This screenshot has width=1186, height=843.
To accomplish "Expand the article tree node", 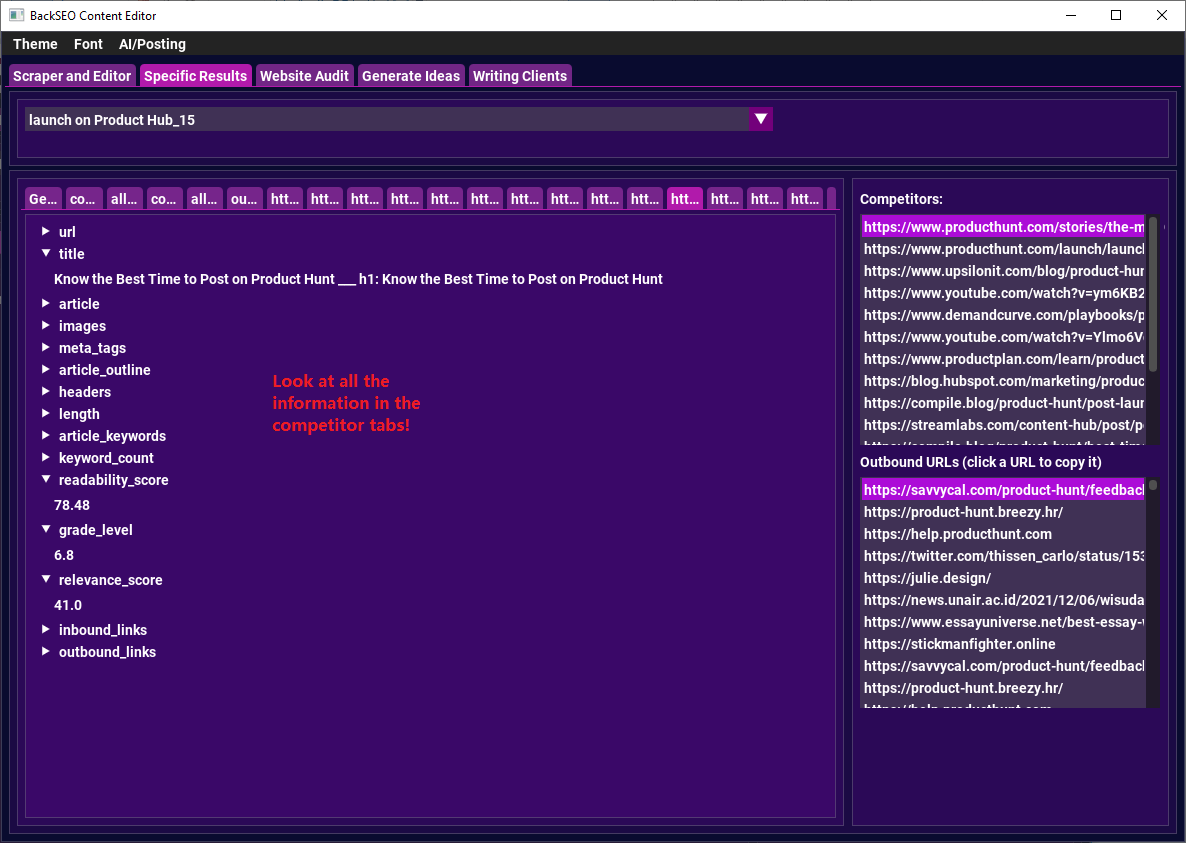I will coord(46,303).
